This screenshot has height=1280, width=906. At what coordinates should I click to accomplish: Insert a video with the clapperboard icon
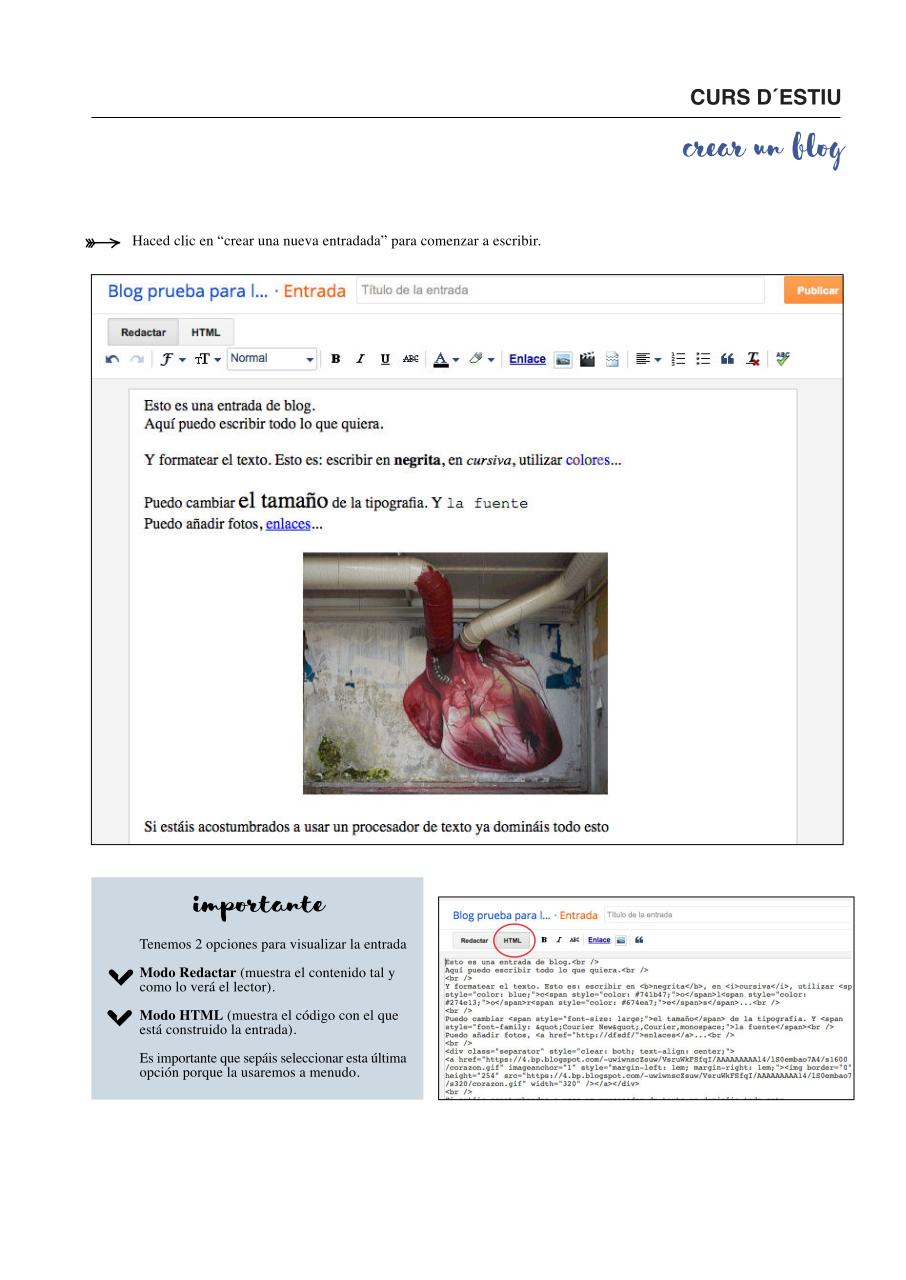click(x=588, y=359)
